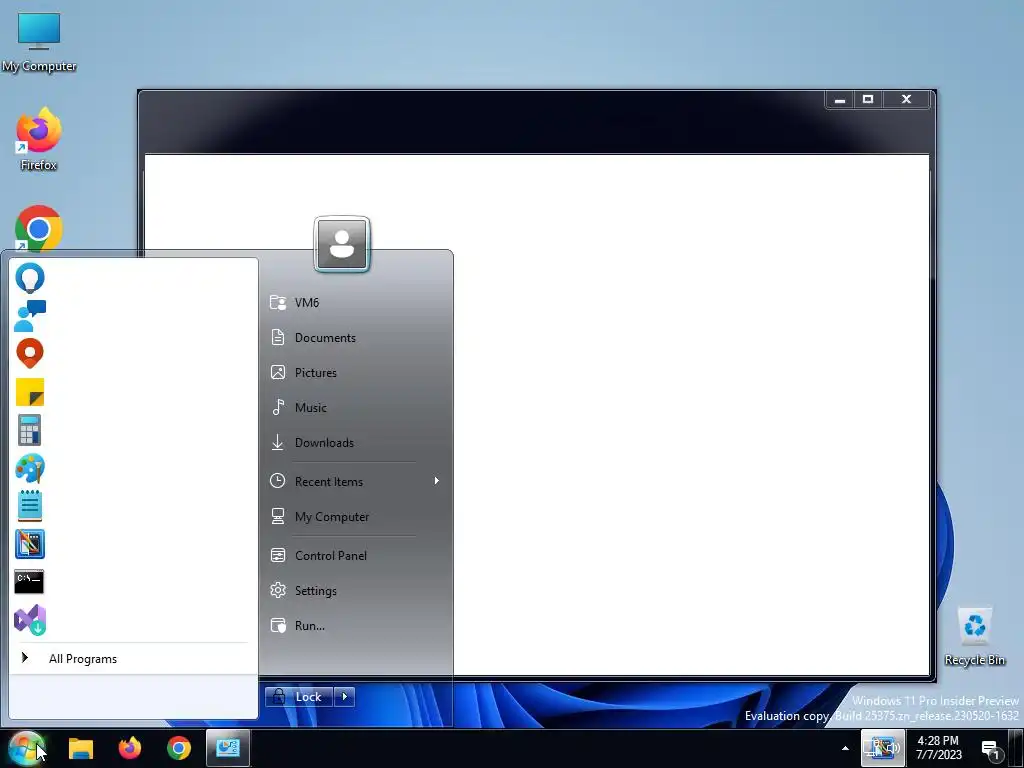
Task: Open the Calculator app icon
Action: (30, 430)
